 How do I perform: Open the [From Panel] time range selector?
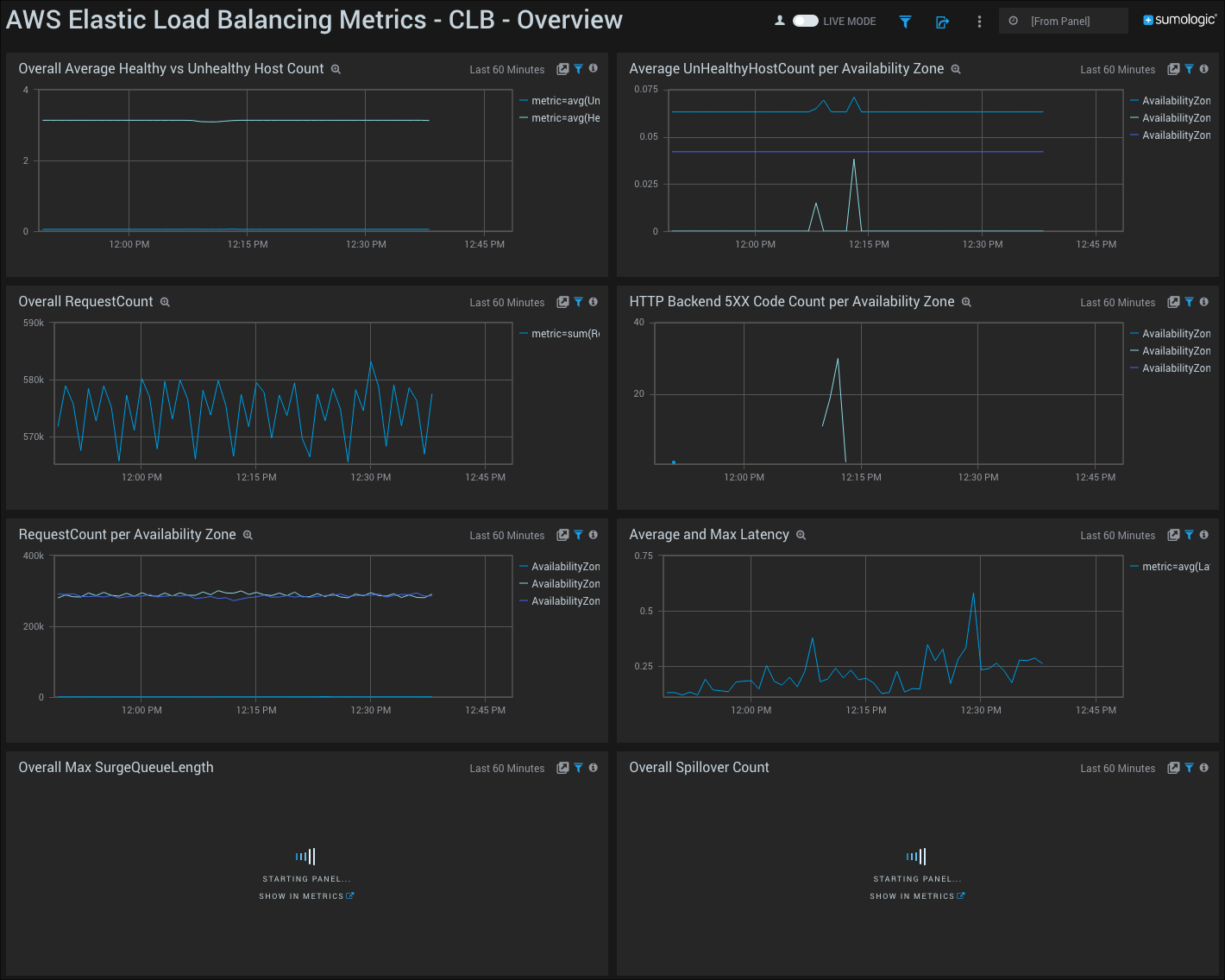pos(1063,20)
